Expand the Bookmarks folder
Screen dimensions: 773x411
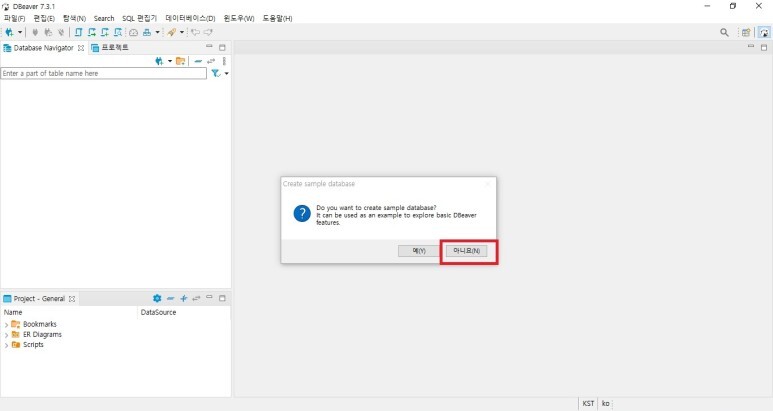click(x=6, y=324)
